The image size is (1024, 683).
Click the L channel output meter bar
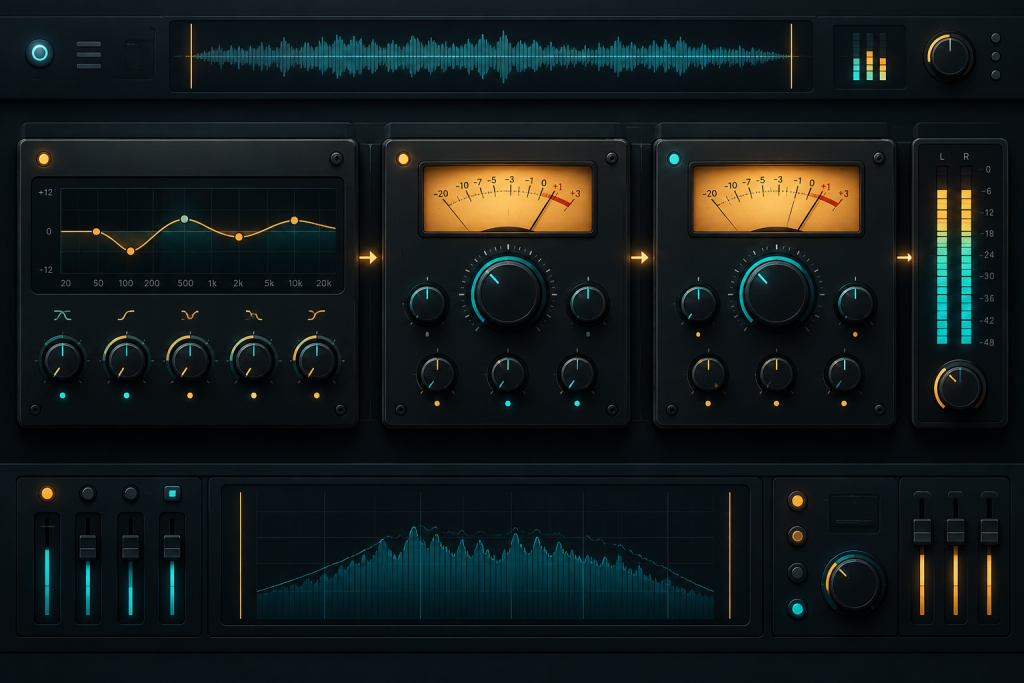pos(942,255)
